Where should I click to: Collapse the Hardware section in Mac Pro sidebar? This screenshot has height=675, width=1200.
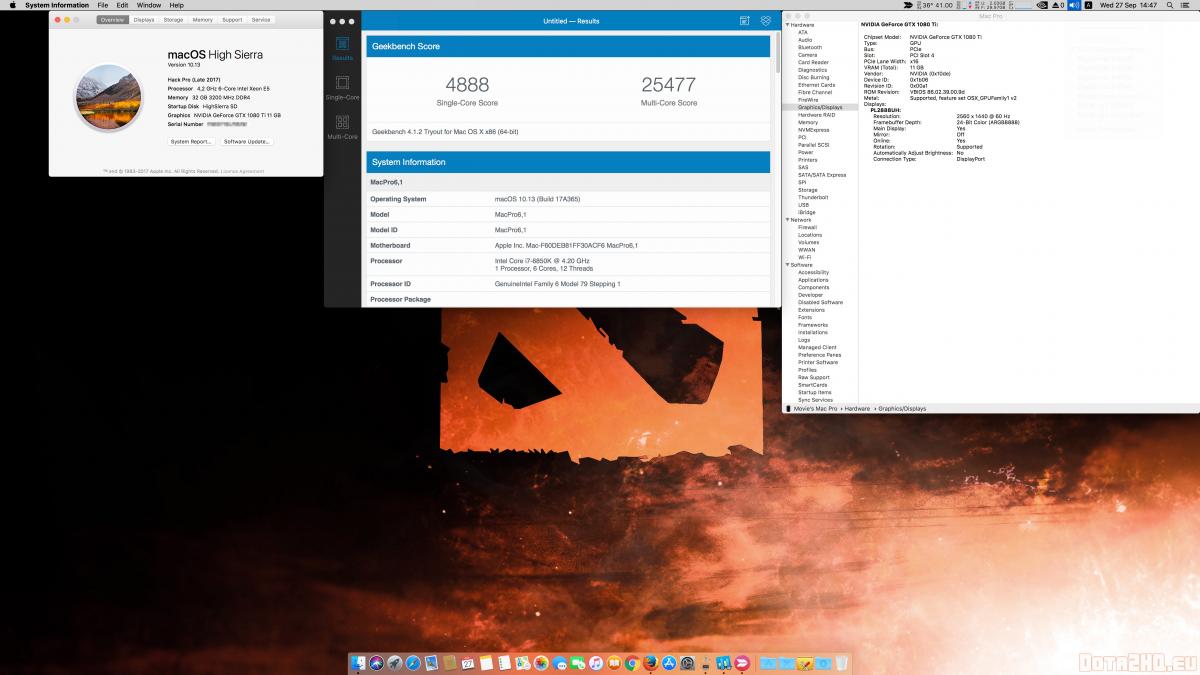pos(786,24)
